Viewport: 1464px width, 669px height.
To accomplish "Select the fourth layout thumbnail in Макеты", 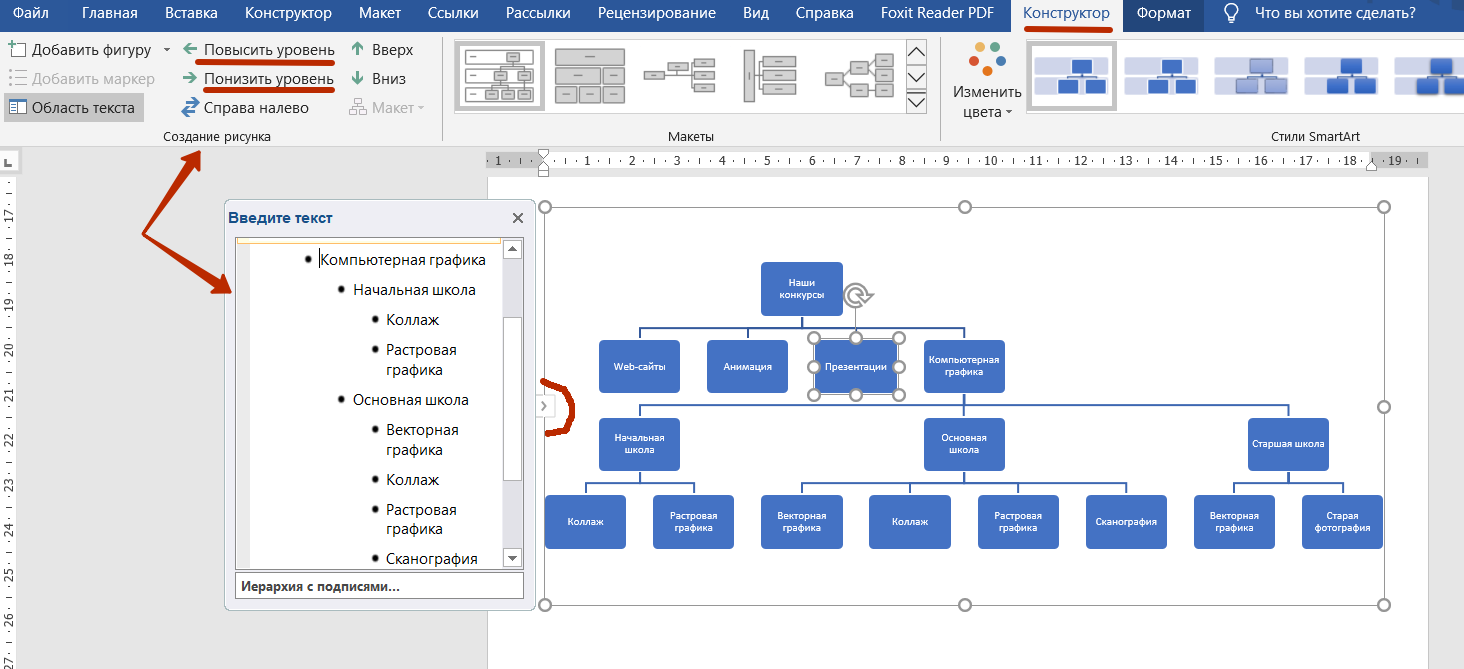I will tap(770, 75).
